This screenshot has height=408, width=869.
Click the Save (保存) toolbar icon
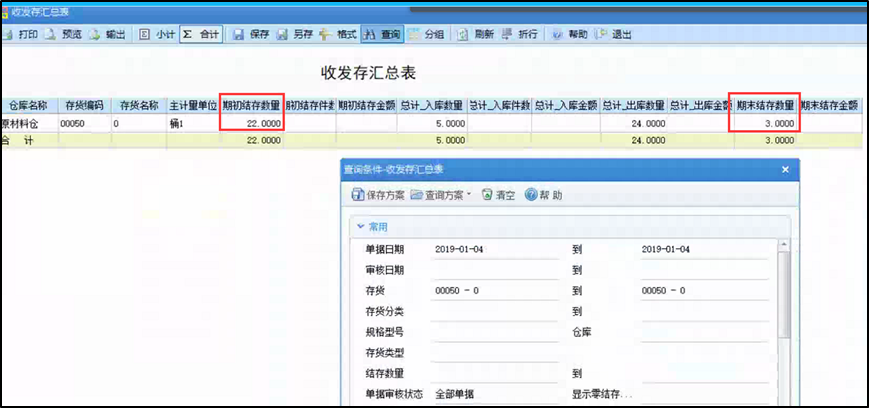(x=238, y=35)
